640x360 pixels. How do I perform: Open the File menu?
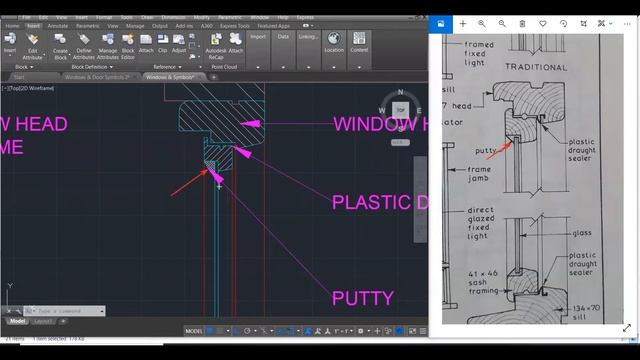tap(27, 18)
